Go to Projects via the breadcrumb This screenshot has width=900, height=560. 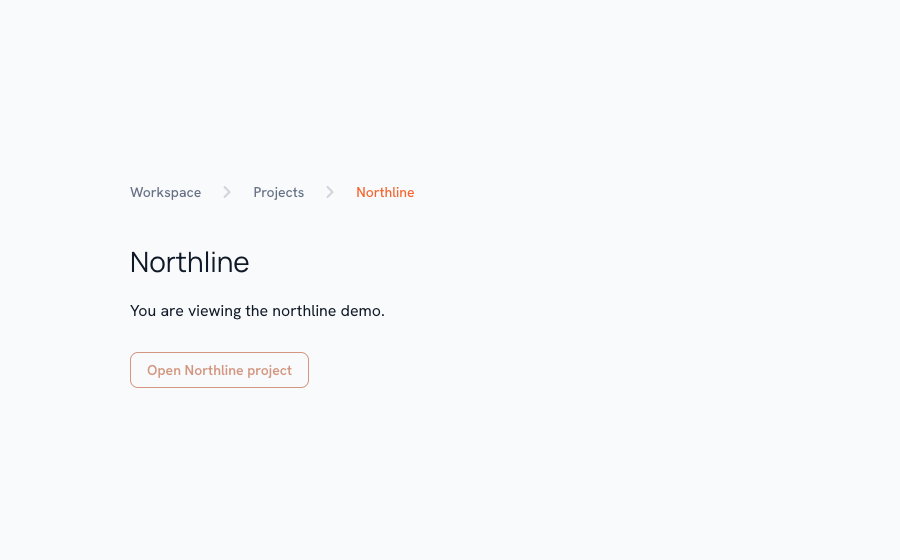pyautogui.click(x=278, y=192)
